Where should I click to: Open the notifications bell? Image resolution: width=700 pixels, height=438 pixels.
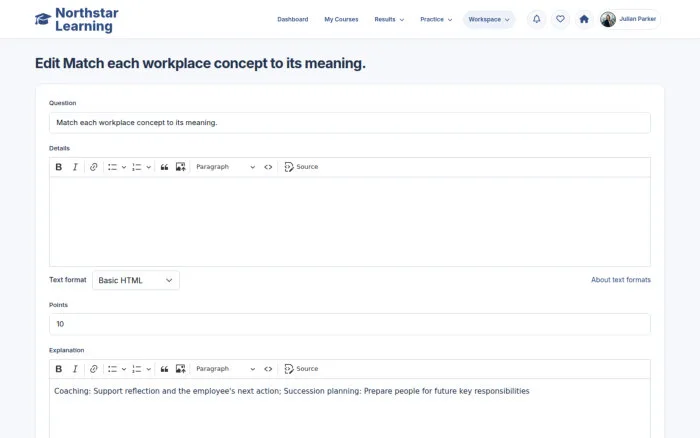[x=537, y=19]
